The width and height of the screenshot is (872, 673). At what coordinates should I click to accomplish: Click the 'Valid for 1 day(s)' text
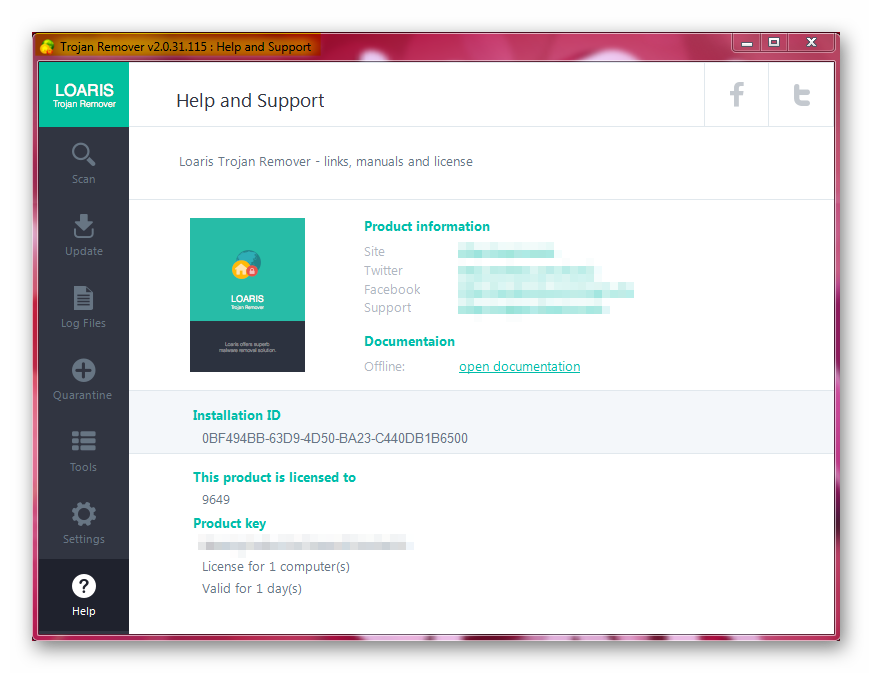[x=252, y=588]
